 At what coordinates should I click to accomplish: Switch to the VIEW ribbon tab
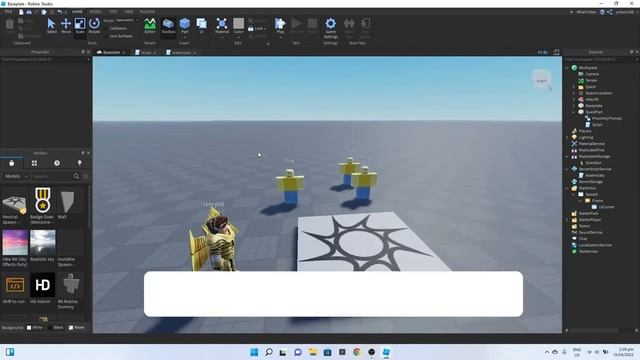point(129,12)
